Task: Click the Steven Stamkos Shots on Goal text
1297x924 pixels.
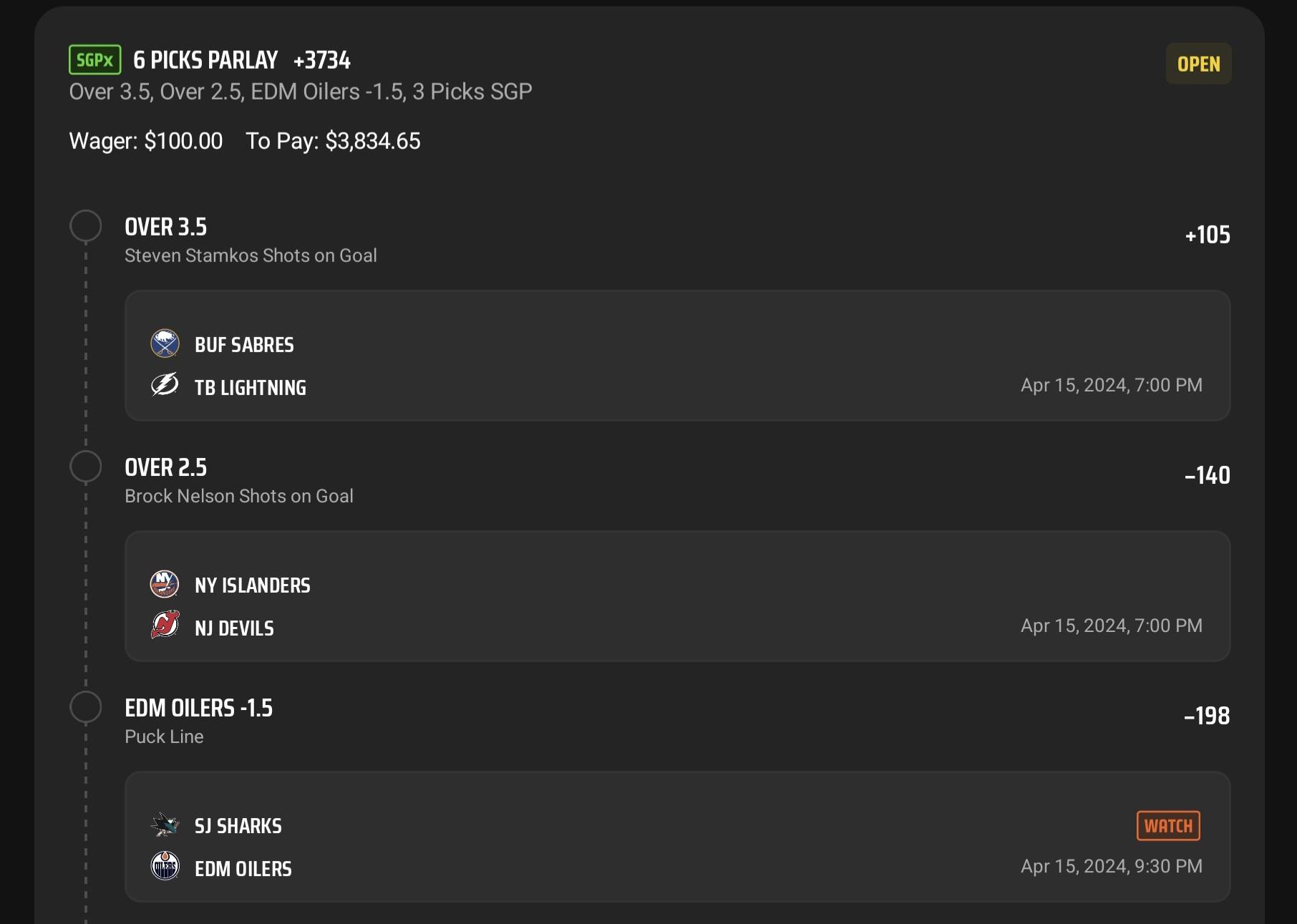Action: click(251, 256)
